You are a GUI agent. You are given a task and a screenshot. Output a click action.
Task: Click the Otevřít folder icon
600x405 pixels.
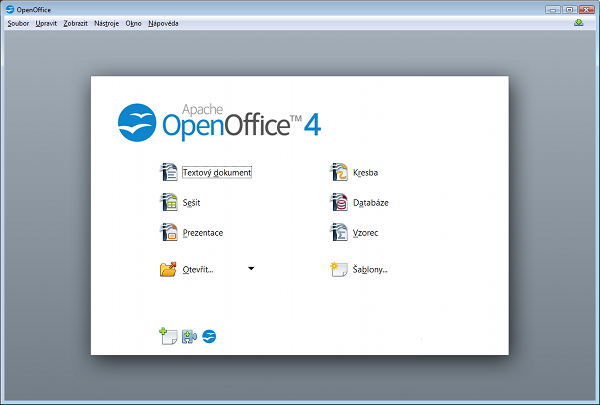tap(168, 269)
